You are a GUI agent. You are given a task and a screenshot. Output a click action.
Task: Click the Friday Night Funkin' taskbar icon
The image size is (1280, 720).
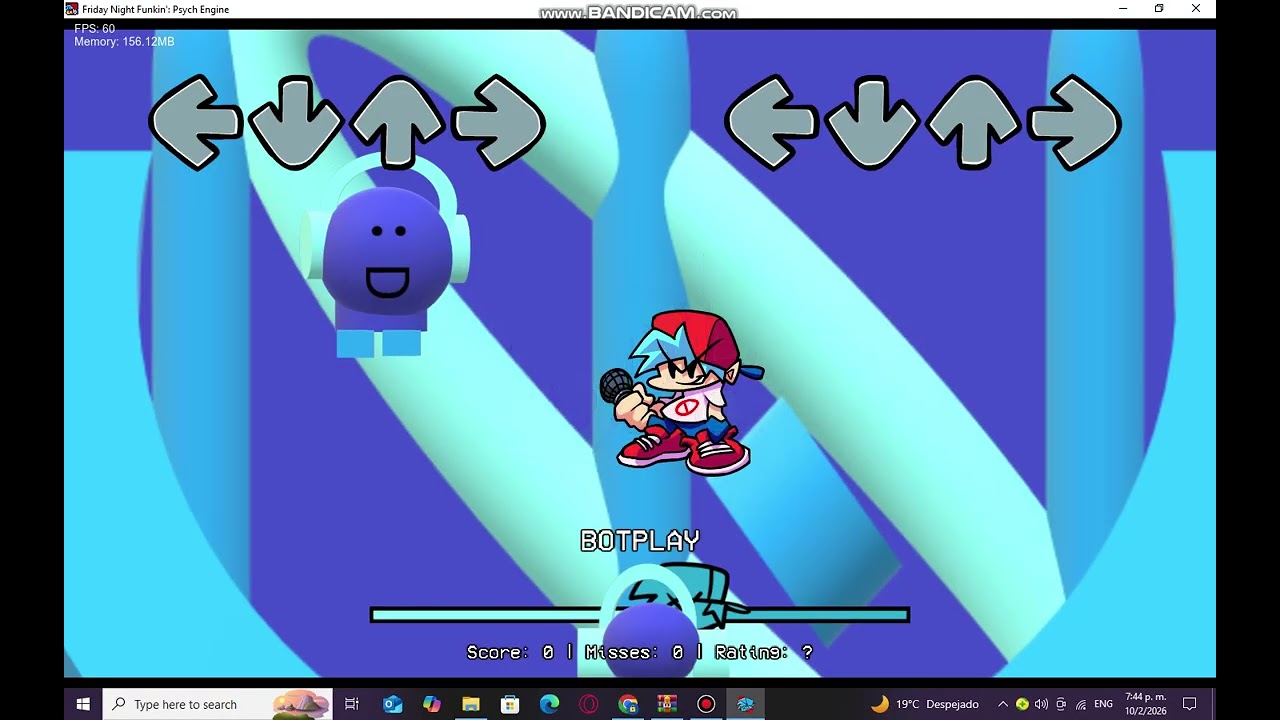(745, 704)
